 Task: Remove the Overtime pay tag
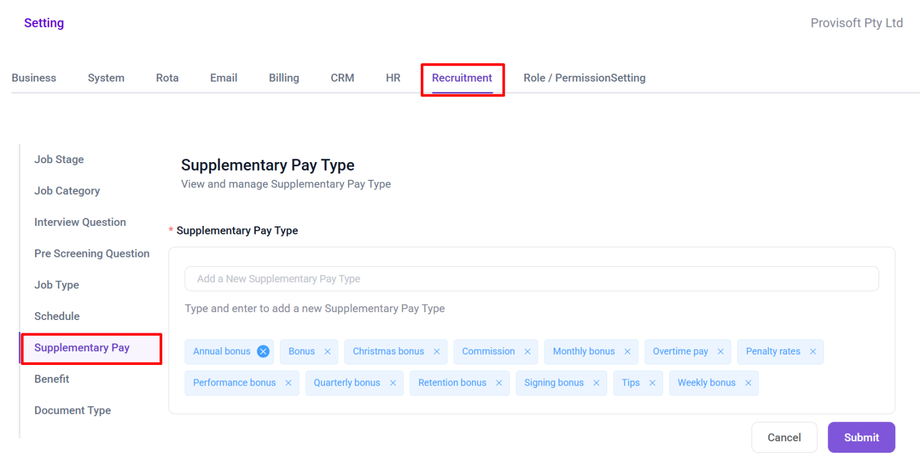pos(721,352)
